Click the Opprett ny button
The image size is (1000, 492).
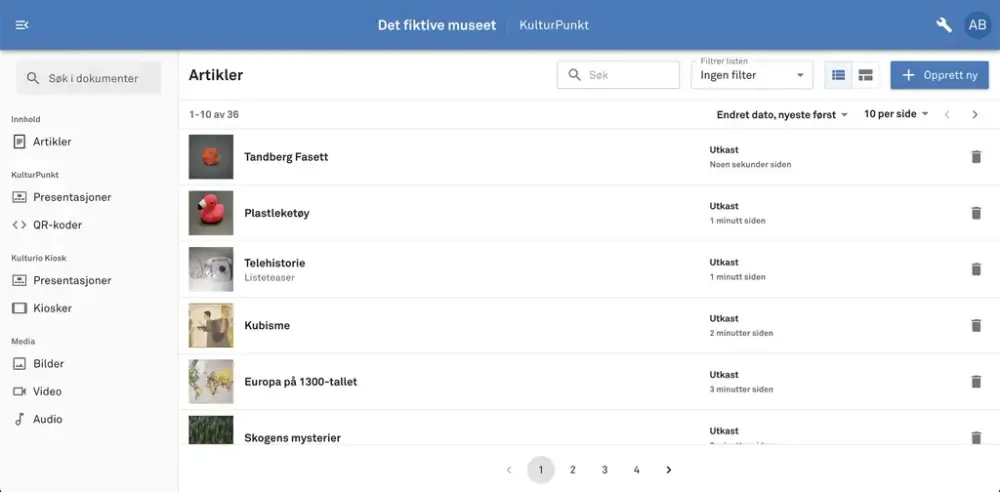point(939,75)
